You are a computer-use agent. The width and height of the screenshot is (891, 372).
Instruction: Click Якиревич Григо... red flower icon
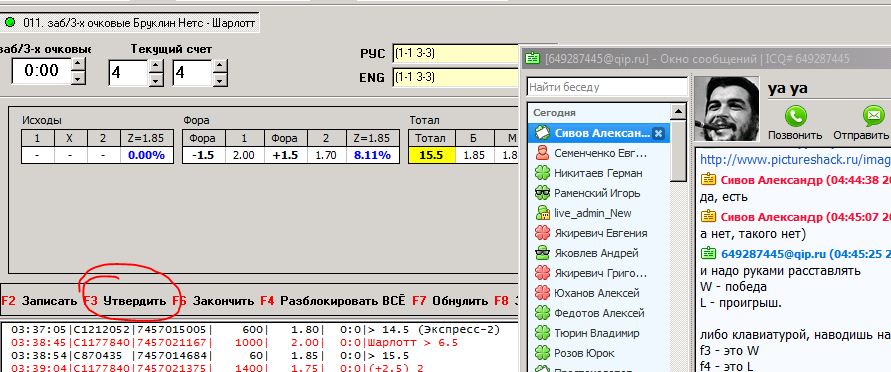point(543,273)
